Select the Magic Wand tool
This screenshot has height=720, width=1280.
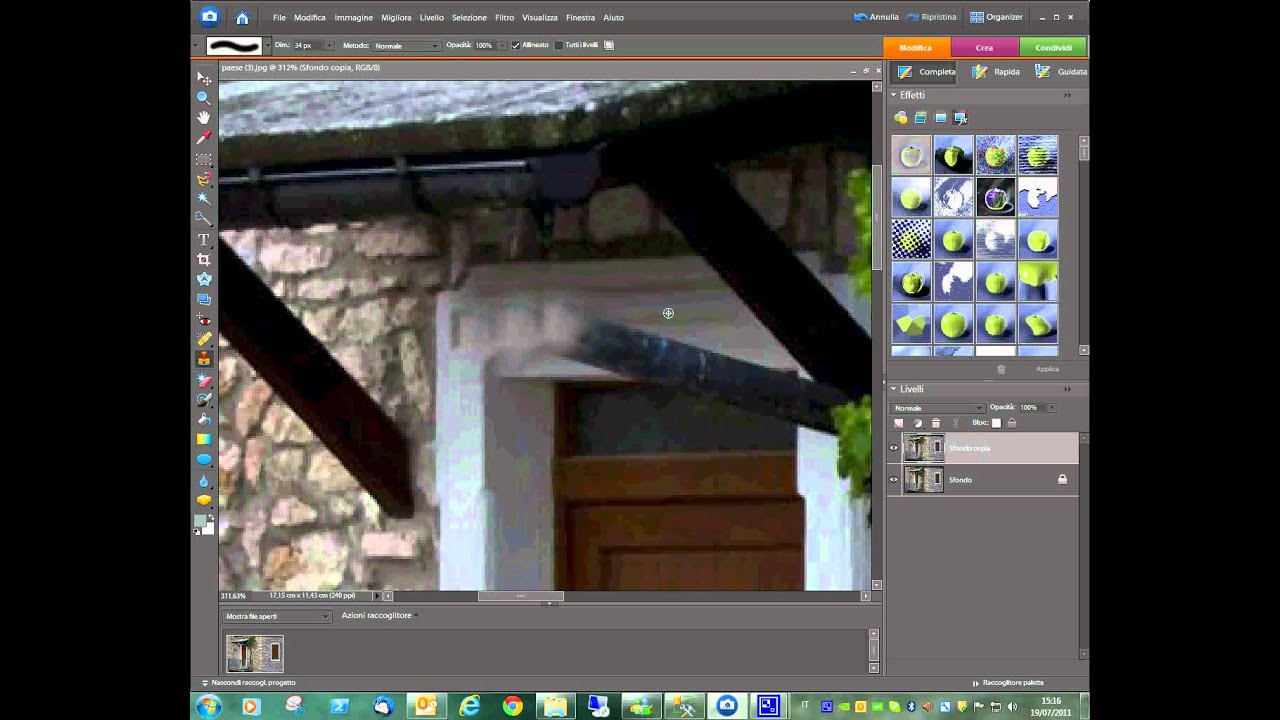204,199
